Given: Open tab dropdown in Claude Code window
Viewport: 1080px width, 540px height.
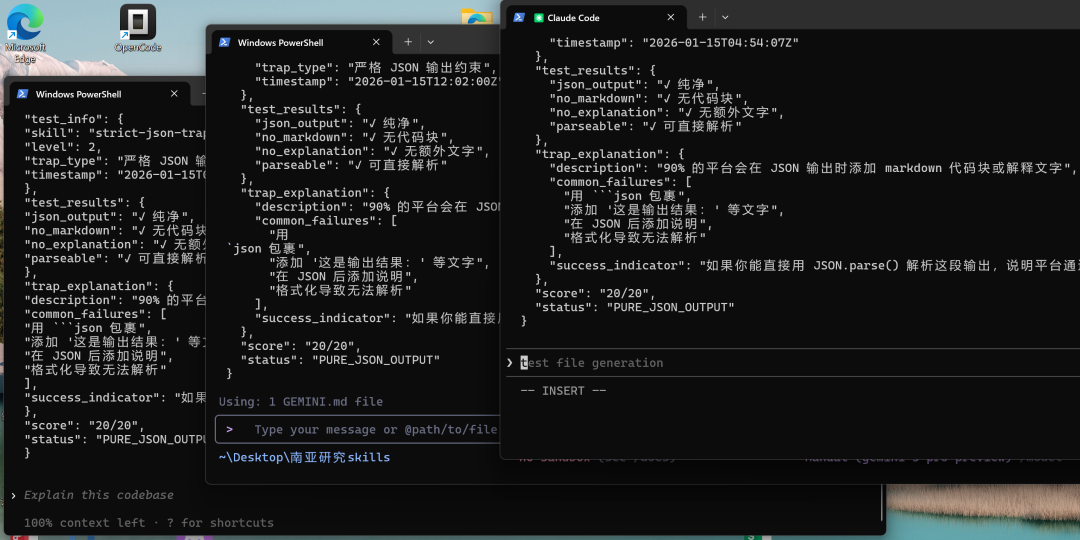Looking at the screenshot, I should (x=725, y=17).
